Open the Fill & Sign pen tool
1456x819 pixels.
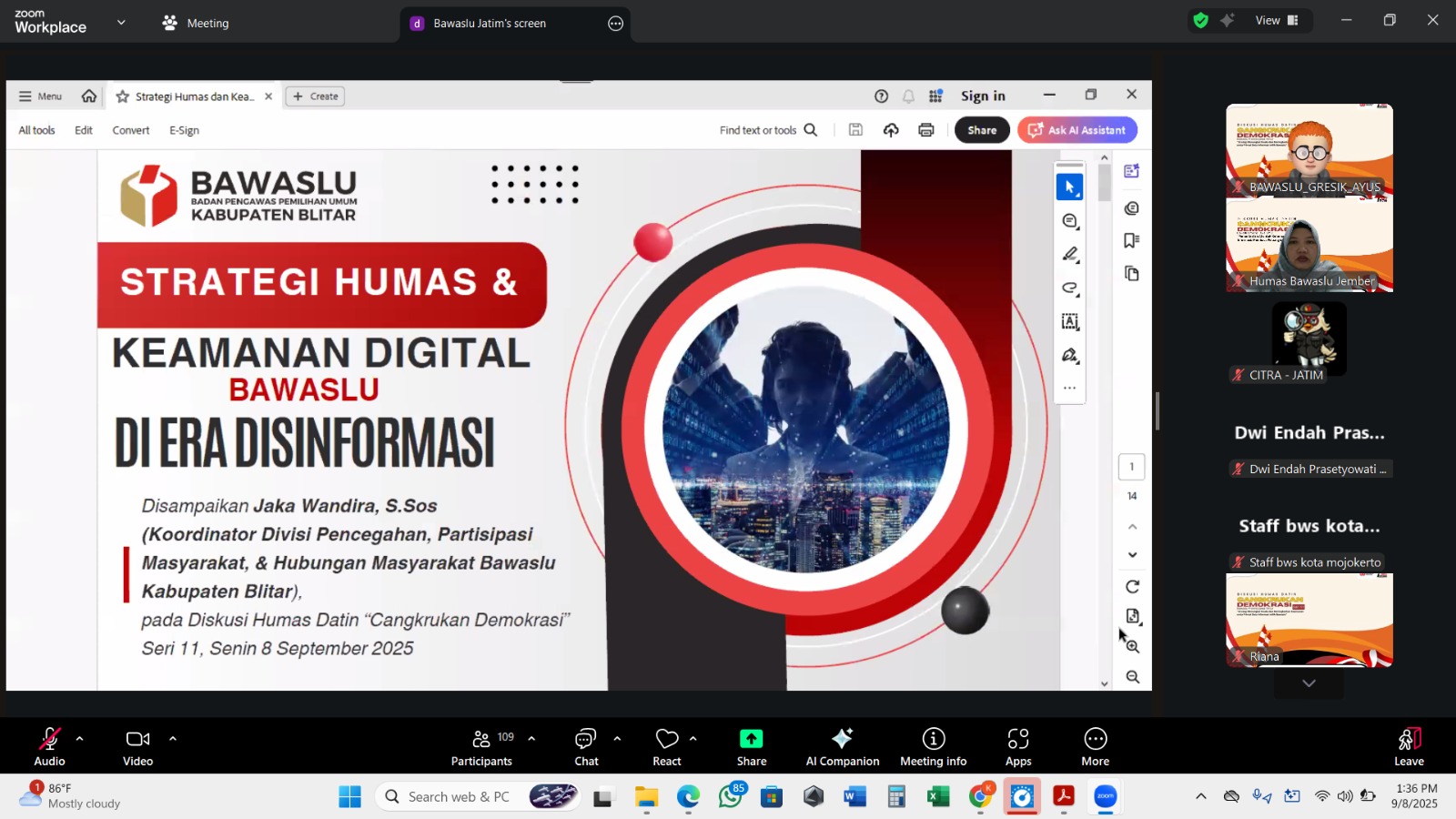pos(1070,355)
